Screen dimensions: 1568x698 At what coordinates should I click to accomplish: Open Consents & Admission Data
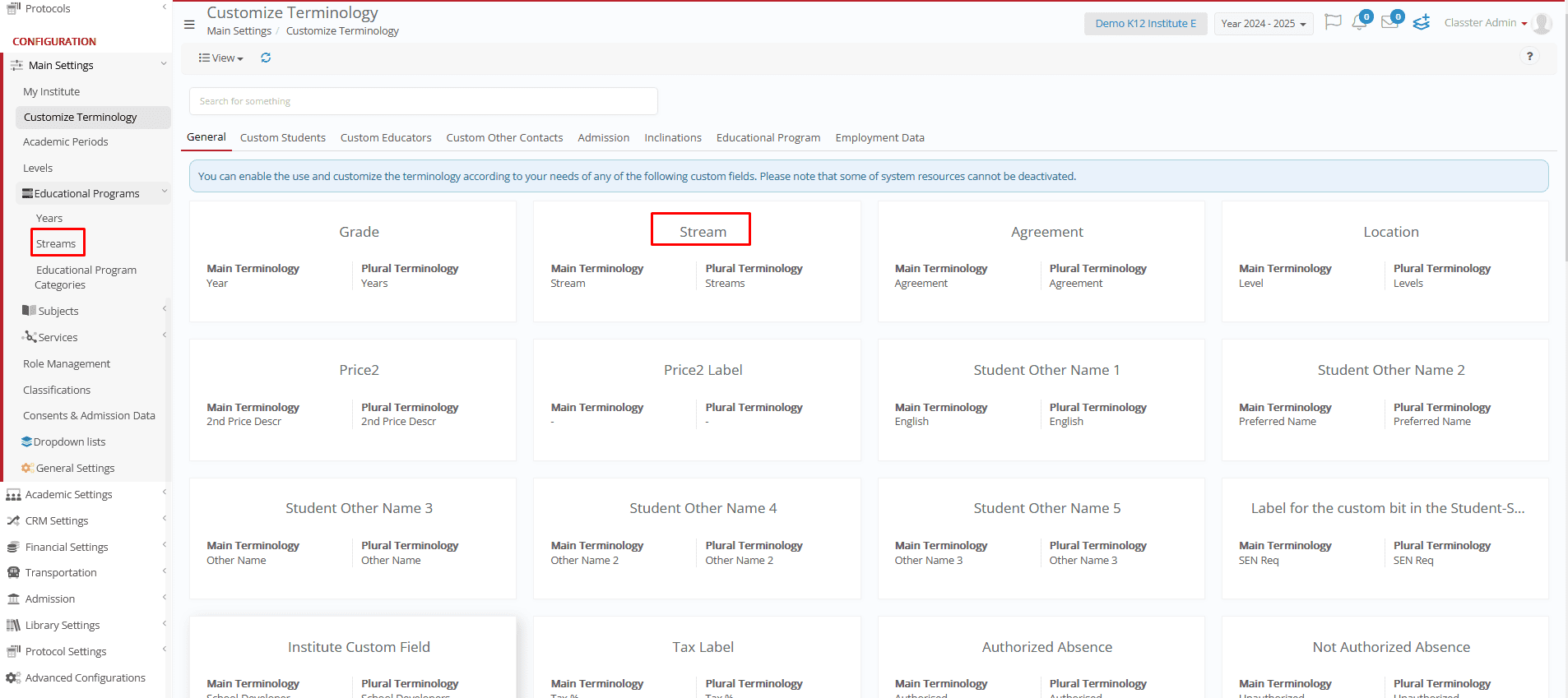89,415
